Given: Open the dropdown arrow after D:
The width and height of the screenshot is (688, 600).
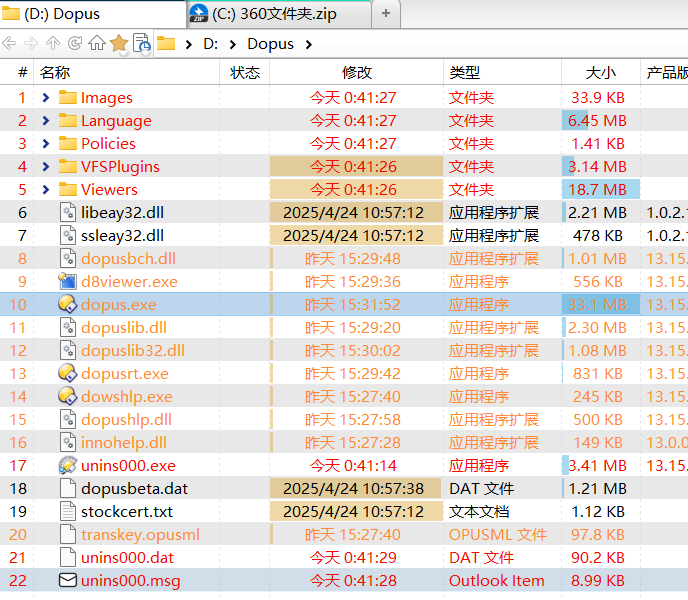Looking at the screenshot, I should click(x=233, y=44).
